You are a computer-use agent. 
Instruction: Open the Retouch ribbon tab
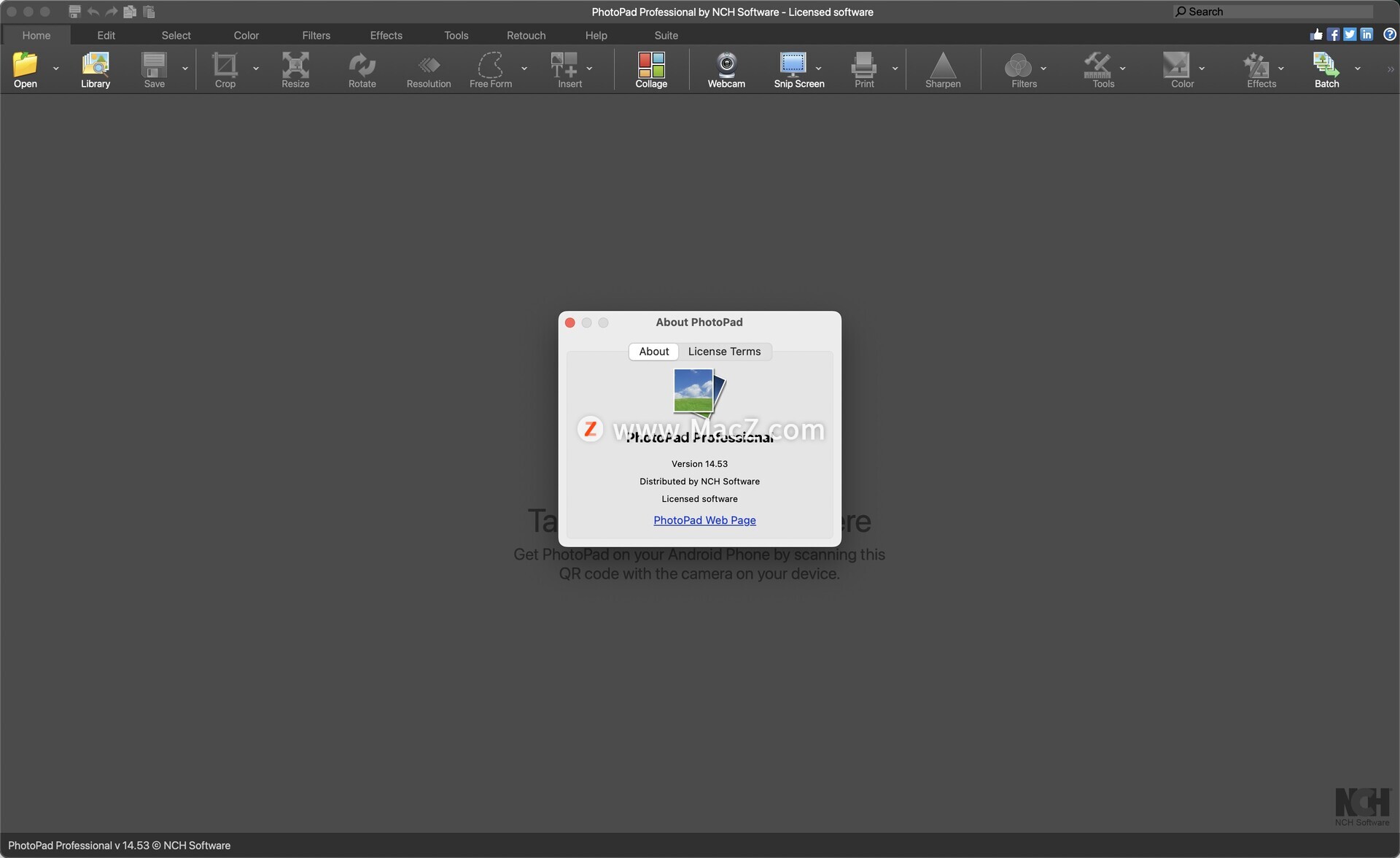click(x=526, y=35)
